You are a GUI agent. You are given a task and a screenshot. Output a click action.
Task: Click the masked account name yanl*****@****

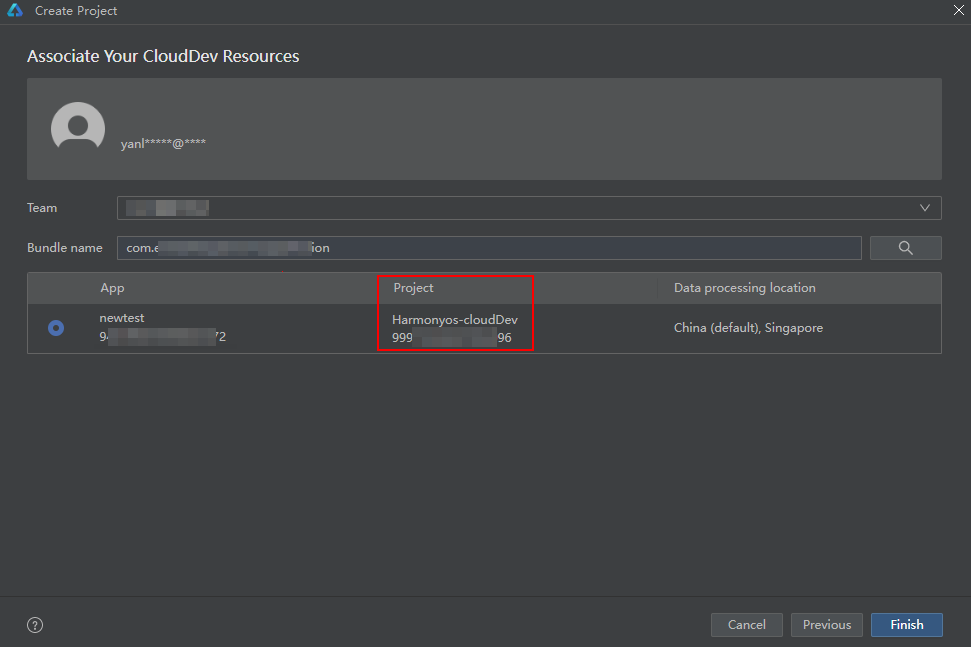[163, 143]
